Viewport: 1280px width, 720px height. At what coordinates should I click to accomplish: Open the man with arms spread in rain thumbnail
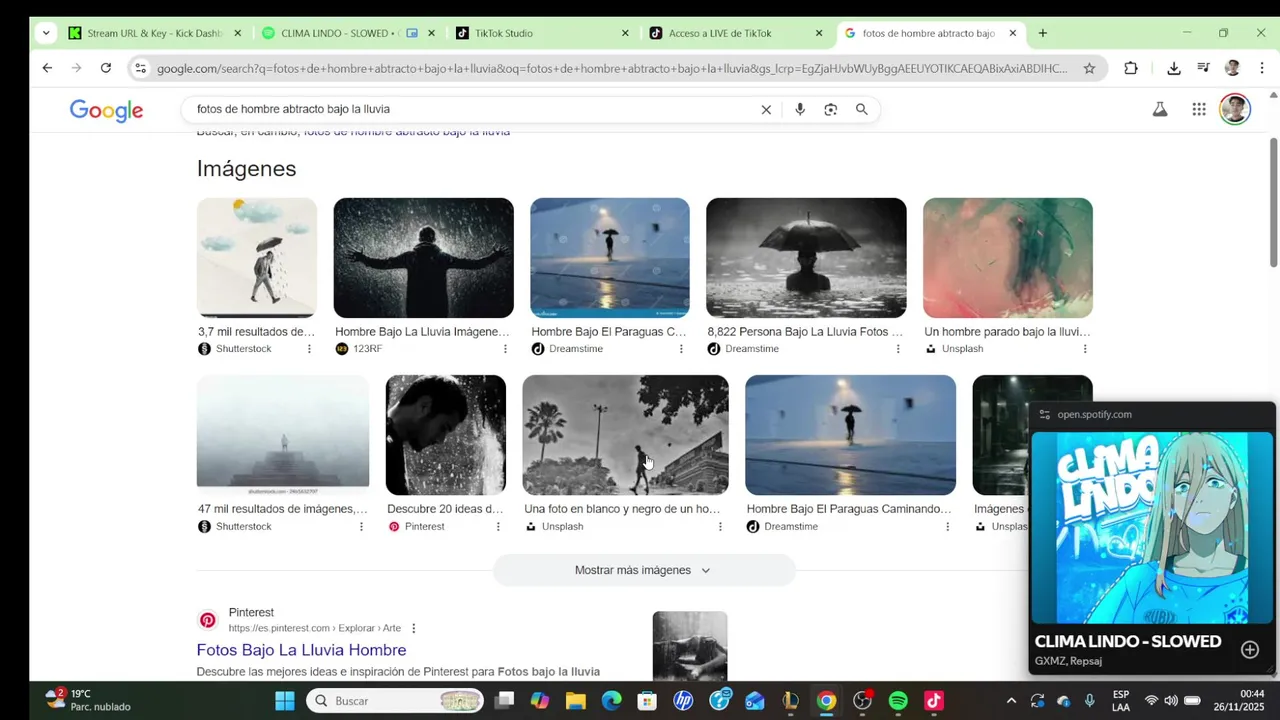pyautogui.click(x=424, y=258)
